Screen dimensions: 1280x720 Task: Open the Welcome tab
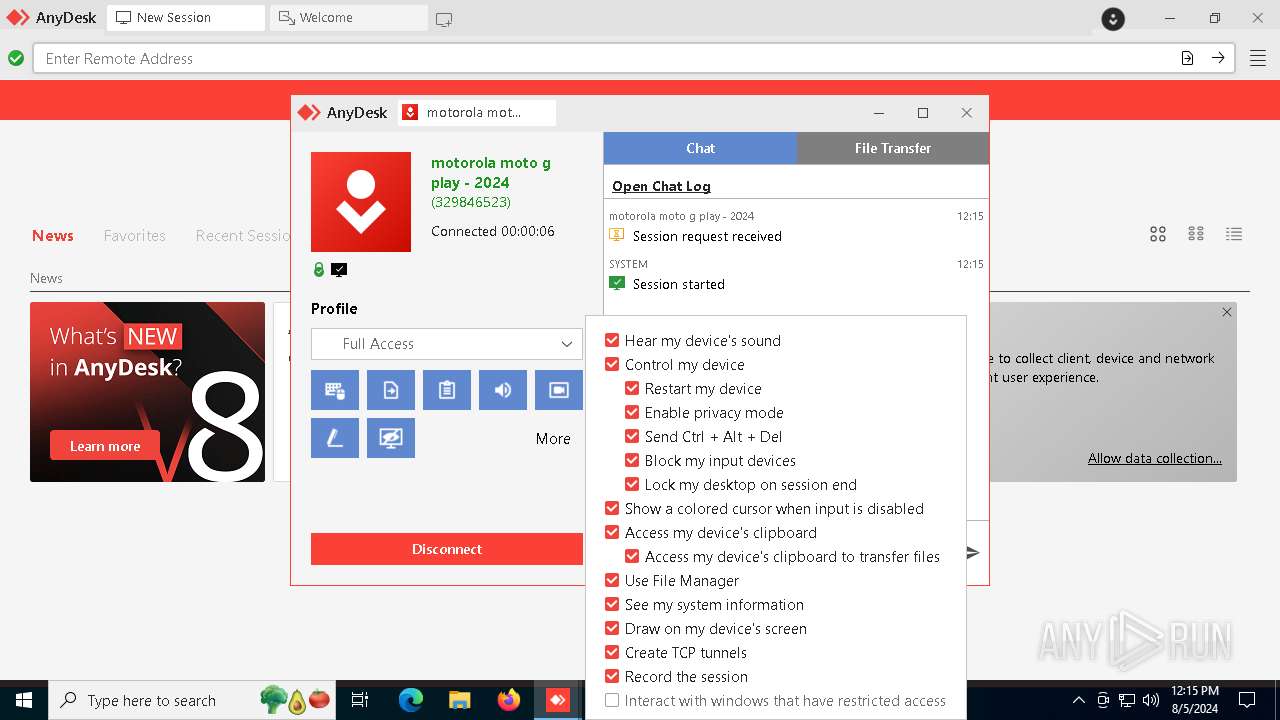348,18
